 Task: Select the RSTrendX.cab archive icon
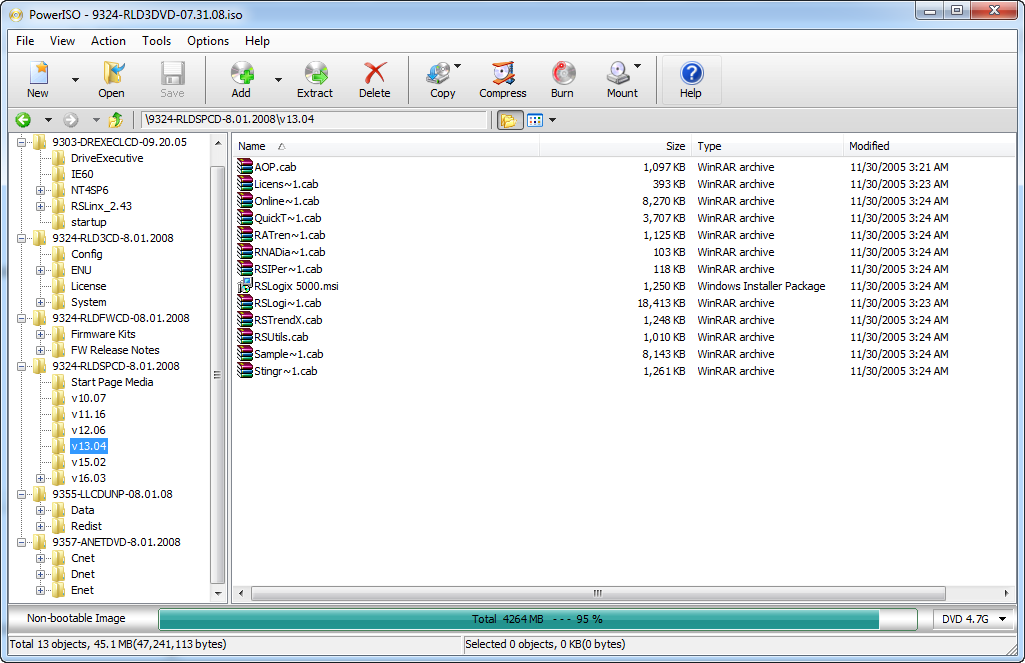tap(245, 320)
